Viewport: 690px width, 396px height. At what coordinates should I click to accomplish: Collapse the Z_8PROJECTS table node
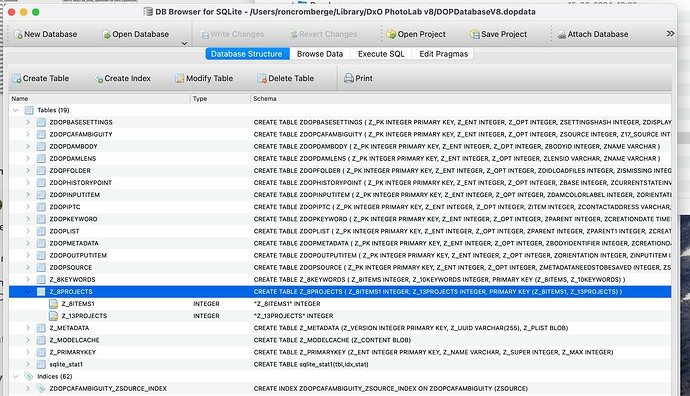click(28, 292)
